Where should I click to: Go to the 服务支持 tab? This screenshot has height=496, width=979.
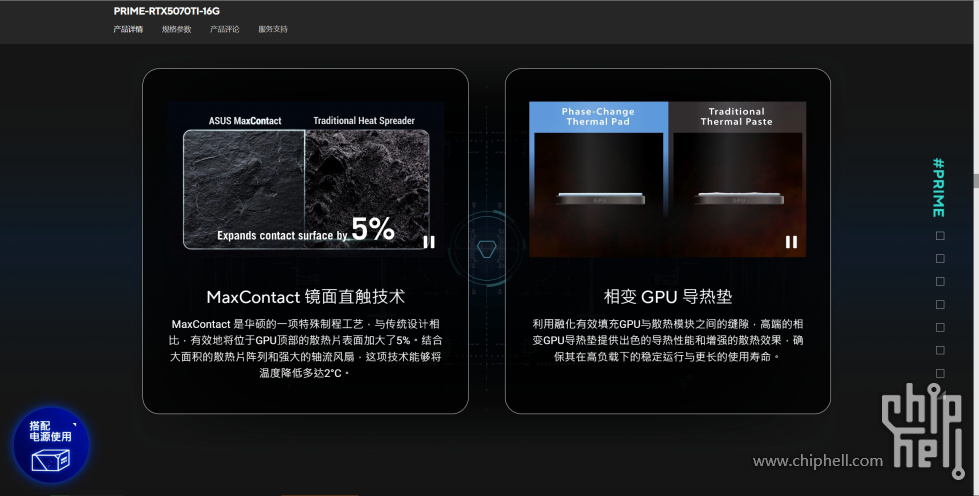tap(273, 29)
